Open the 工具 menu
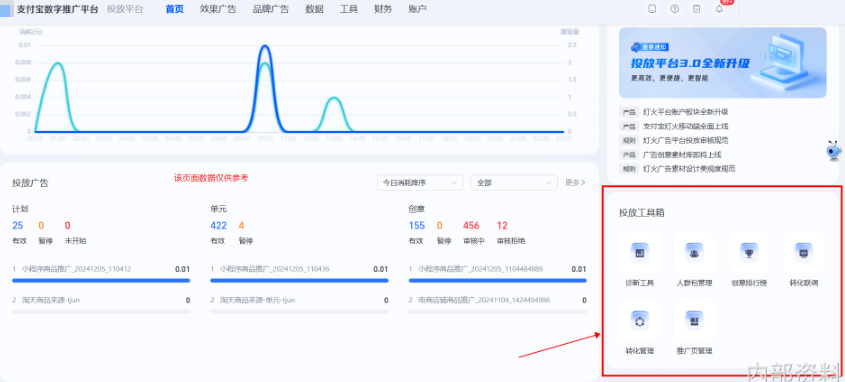The height and width of the screenshot is (382, 845). [x=349, y=9]
